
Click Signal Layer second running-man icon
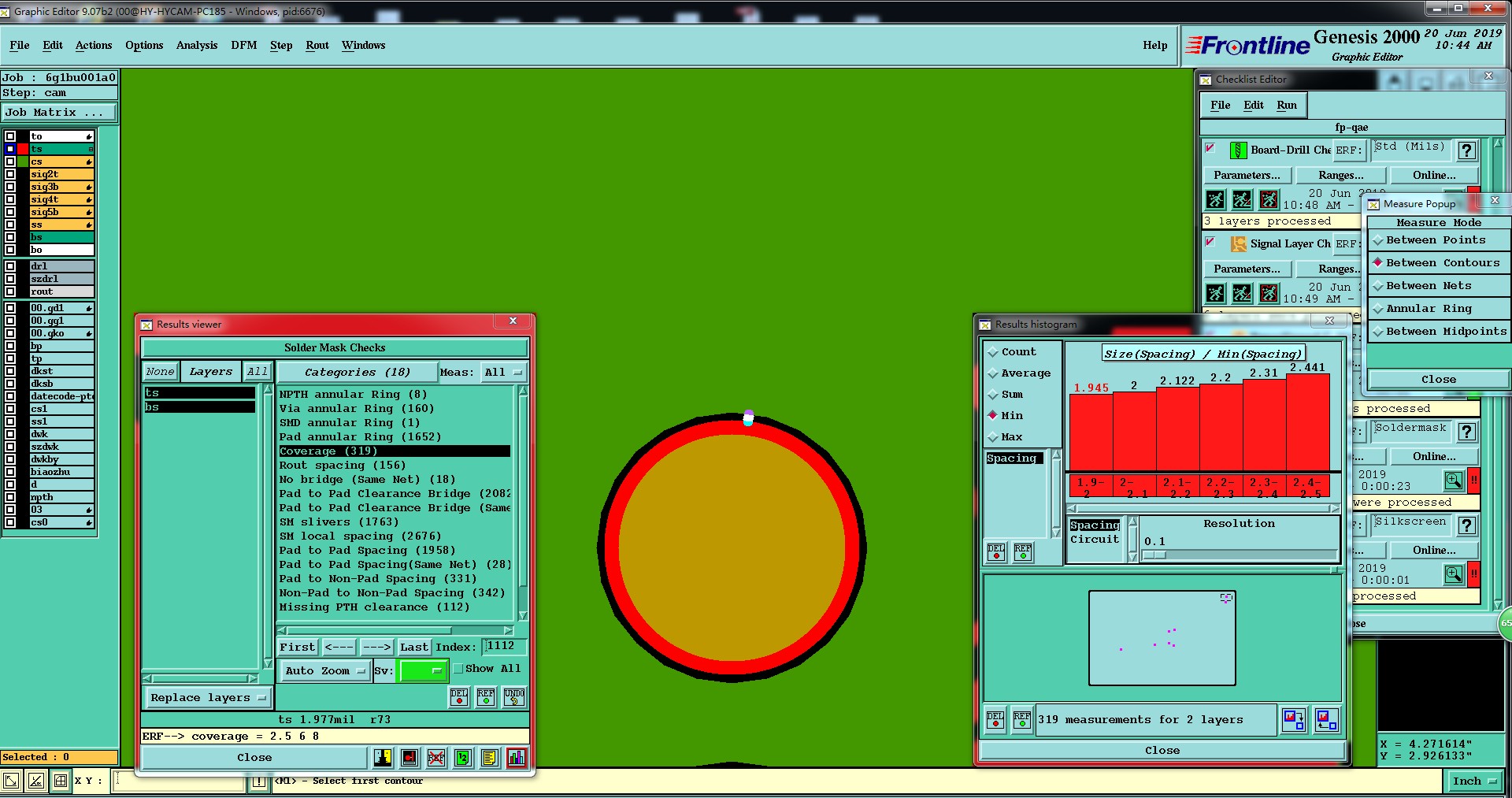coord(1243,294)
